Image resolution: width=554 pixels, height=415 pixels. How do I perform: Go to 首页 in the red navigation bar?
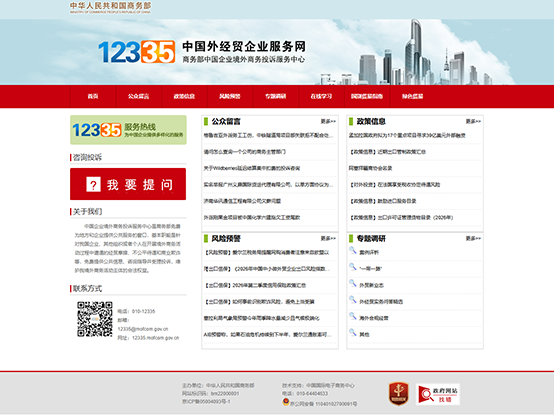pos(93,96)
